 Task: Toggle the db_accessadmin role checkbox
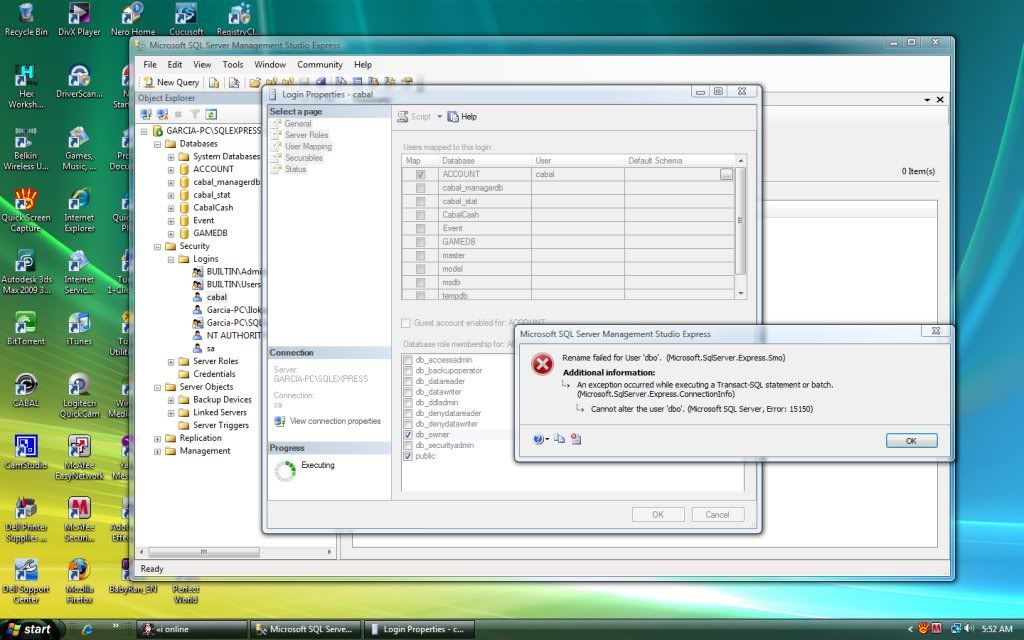(408, 360)
